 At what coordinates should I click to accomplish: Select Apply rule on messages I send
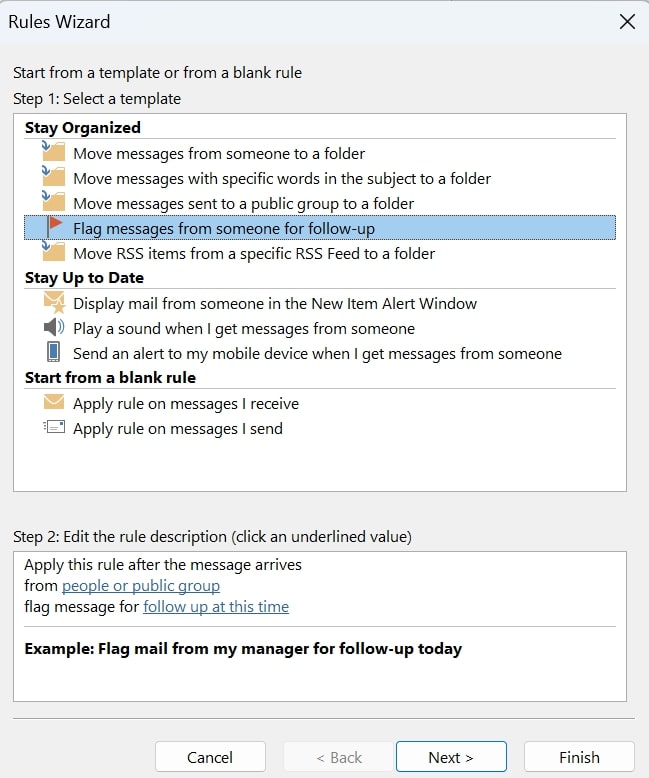(x=178, y=429)
